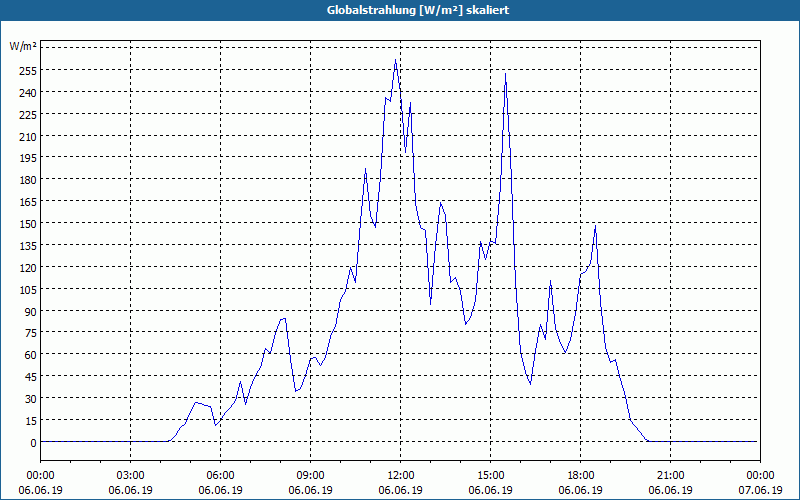Select the y-axis value 180
The width and height of the screenshot is (800, 500).
(x=28, y=180)
